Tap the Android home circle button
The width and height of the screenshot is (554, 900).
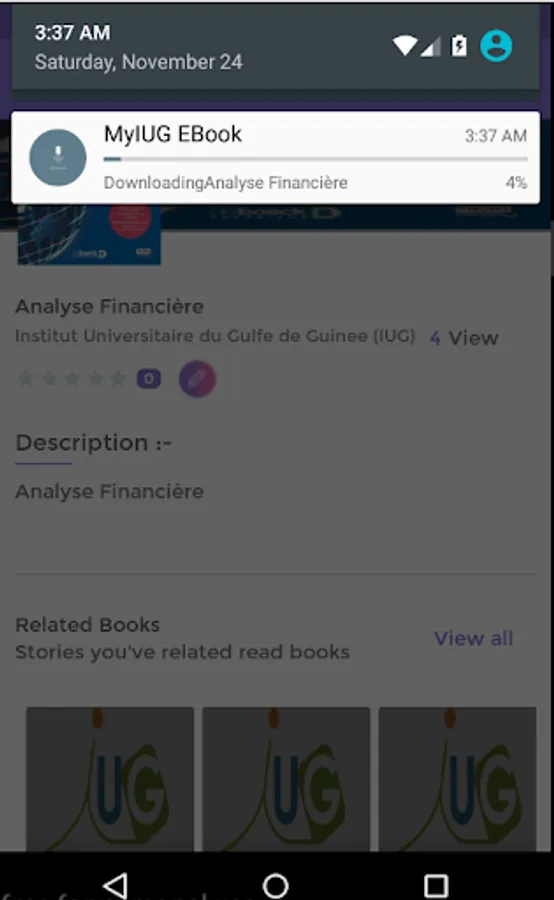coord(276,885)
